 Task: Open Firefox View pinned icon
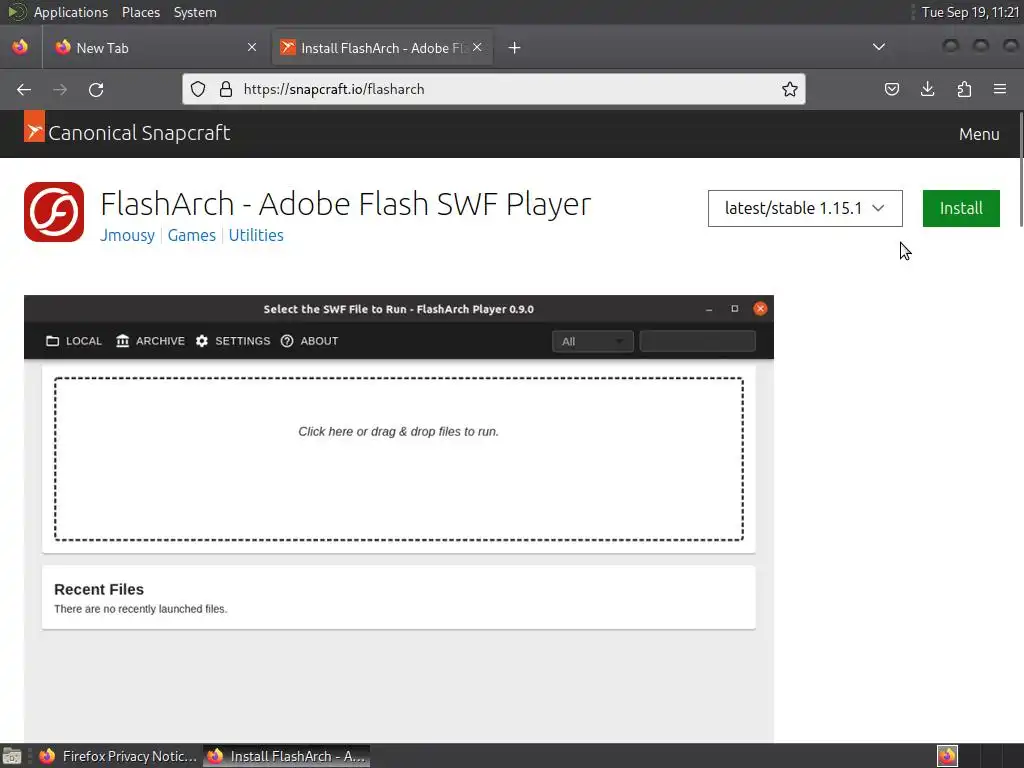[x=20, y=47]
